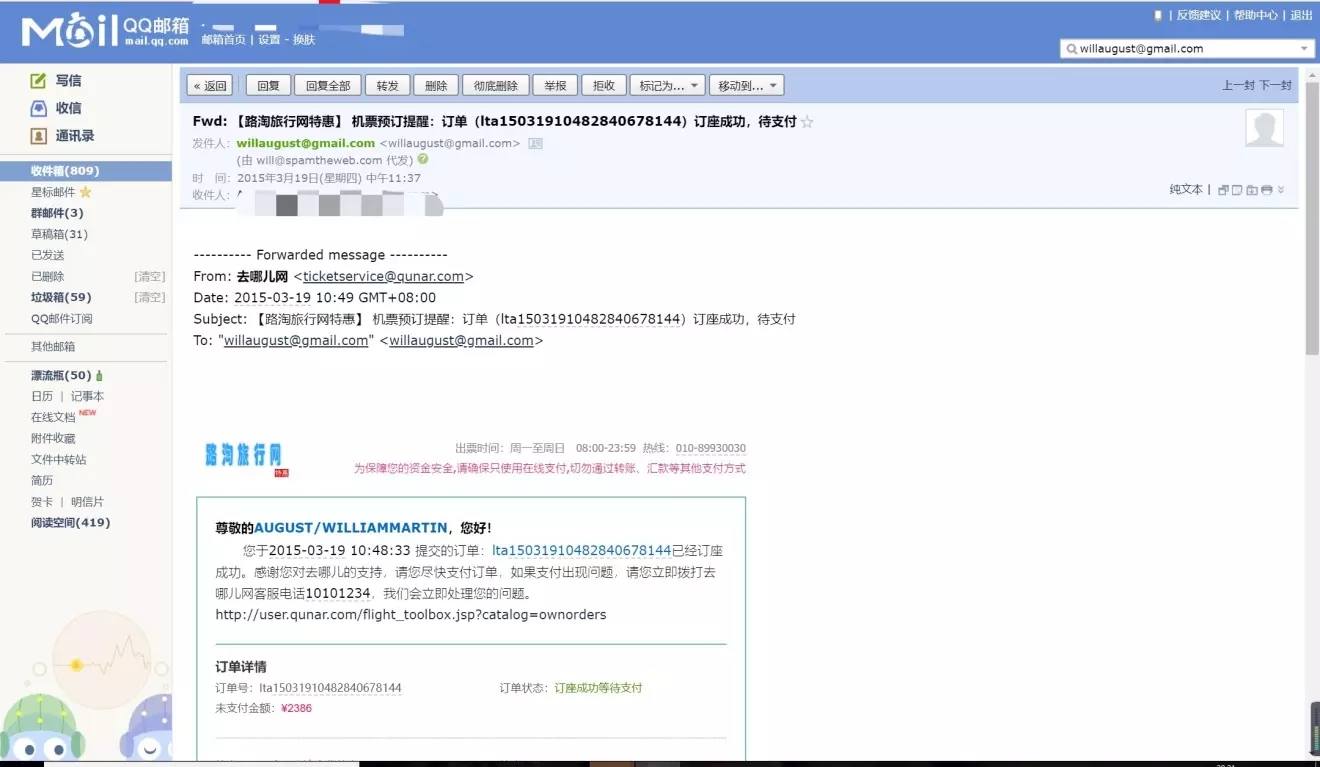Click 退出 logout link
Image resolution: width=1320 pixels, height=767 pixels.
click(x=1302, y=15)
